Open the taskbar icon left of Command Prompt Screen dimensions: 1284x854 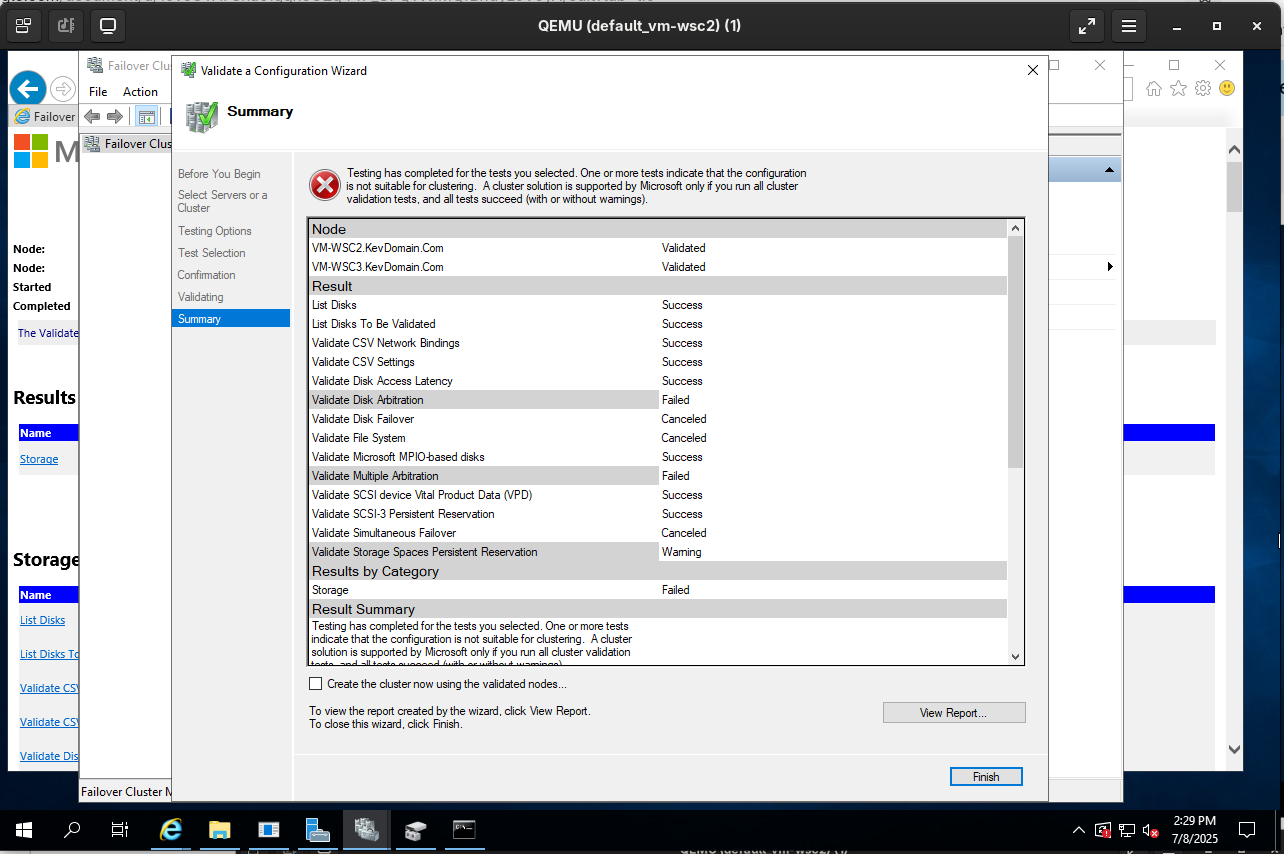[x=416, y=830]
